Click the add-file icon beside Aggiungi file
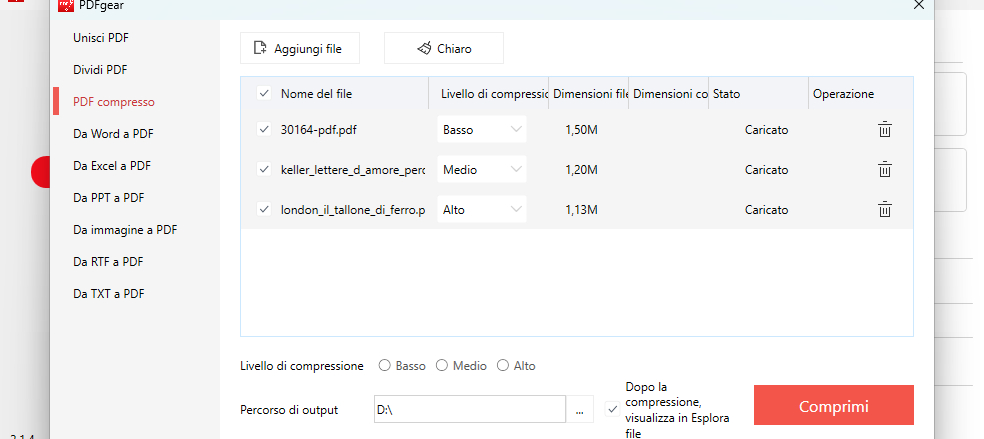Image resolution: width=984 pixels, height=439 pixels. 260,48
